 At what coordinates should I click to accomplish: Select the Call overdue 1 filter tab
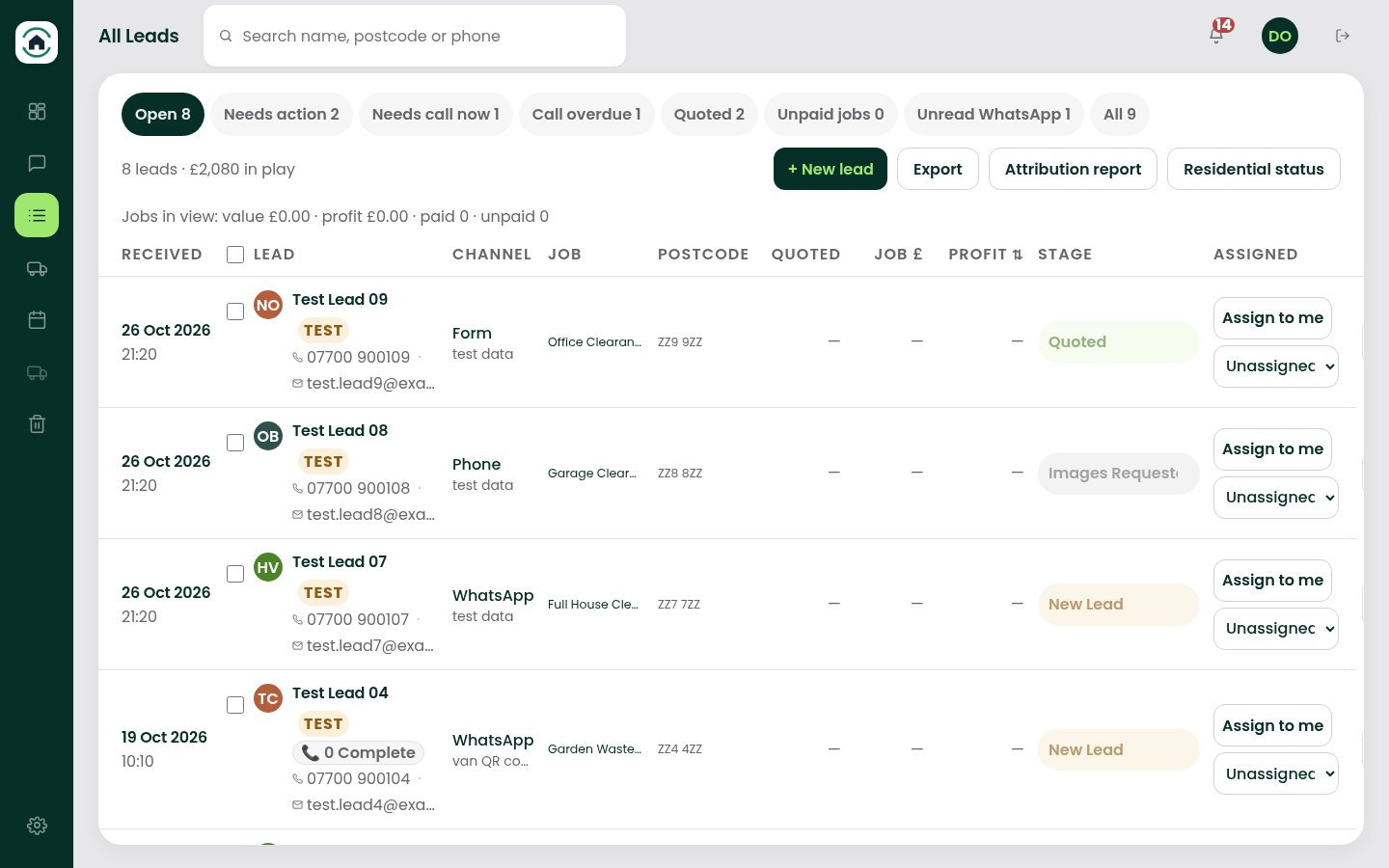point(586,114)
